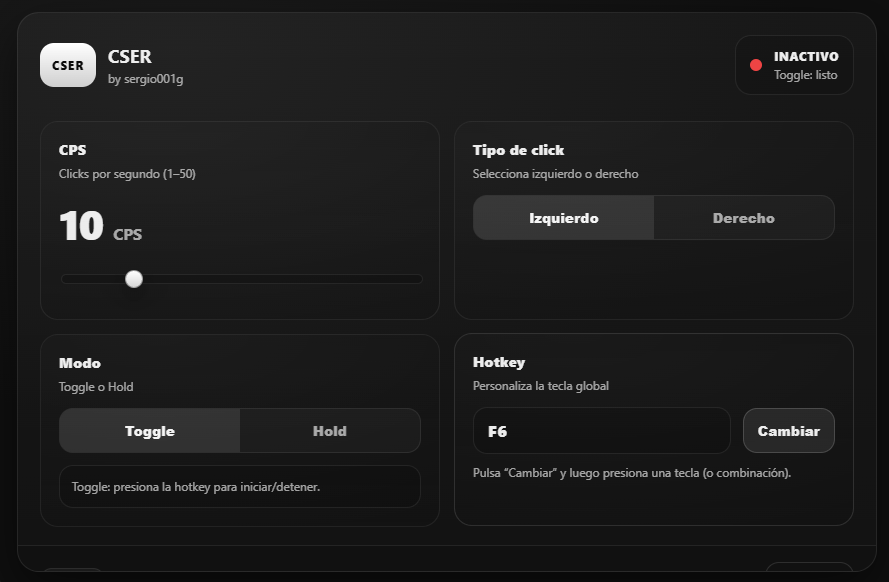Click the Modo section heading
This screenshot has height=582, width=889.
pyautogui.click(x=80, y=363)
